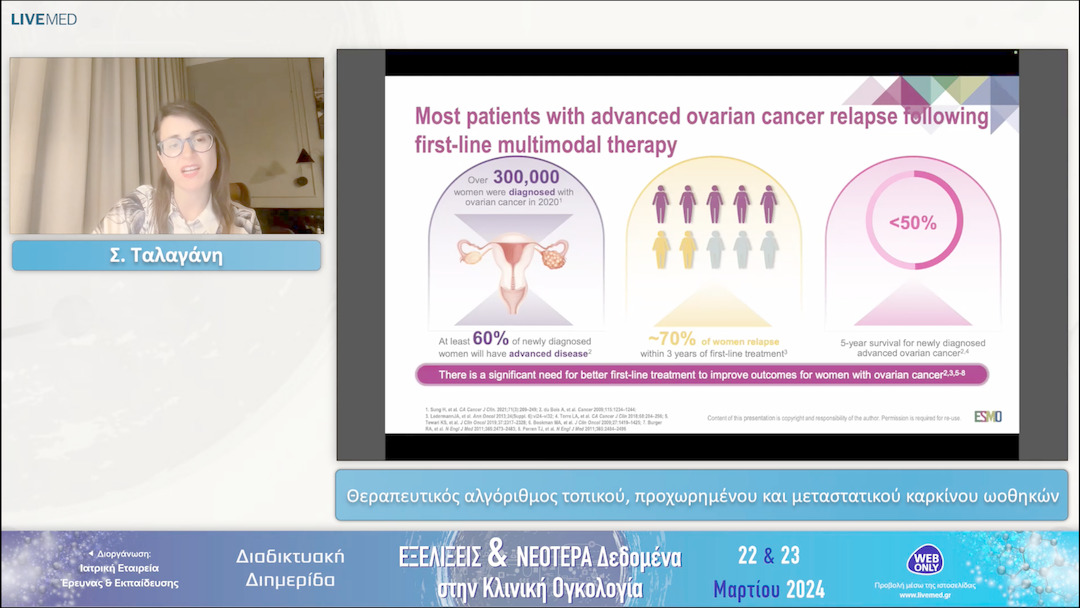The width and height of the screenshot is (1080, 608).
Task: Click the WEB ONLY badge
Action: click(925, 560)
